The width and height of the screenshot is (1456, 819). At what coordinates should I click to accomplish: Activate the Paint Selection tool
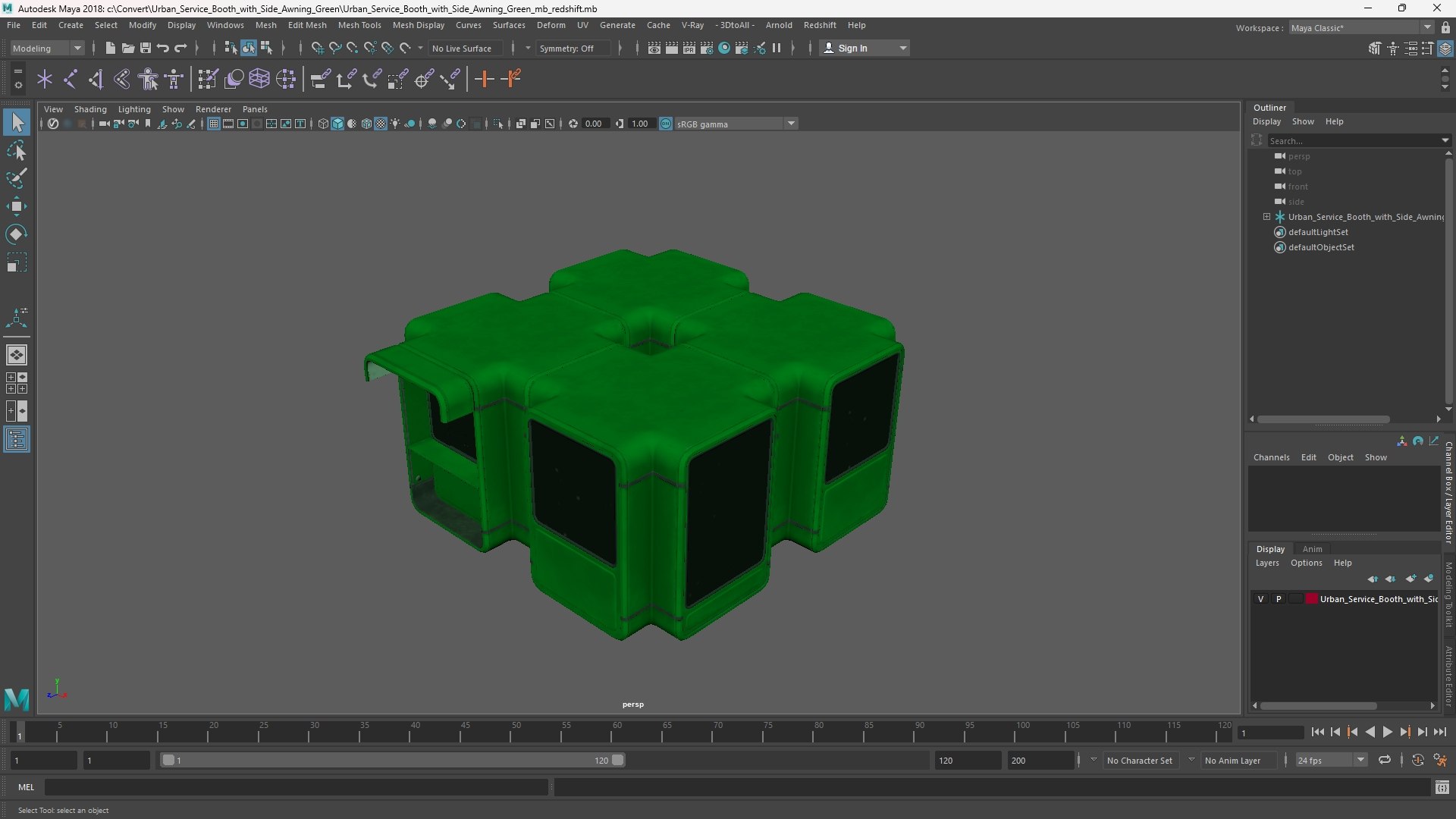[x=17, y=179]
